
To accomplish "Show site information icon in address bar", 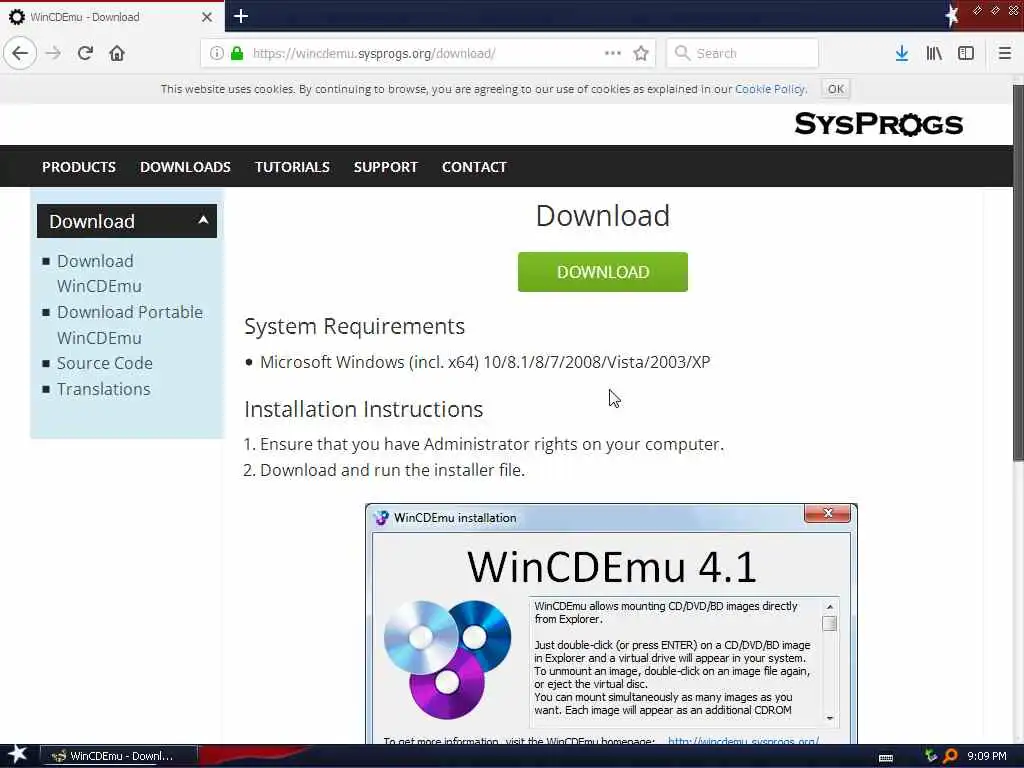I will (216, 53).
